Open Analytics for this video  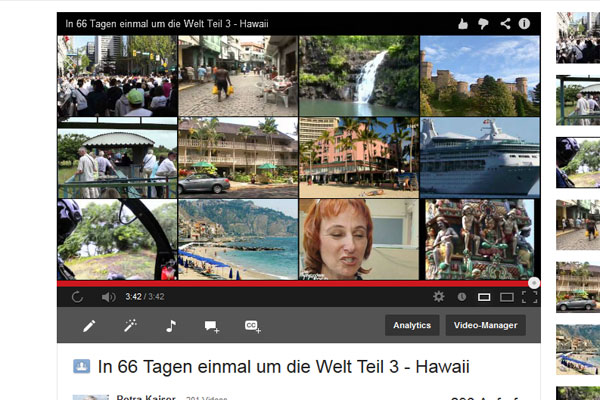[412, 325]
